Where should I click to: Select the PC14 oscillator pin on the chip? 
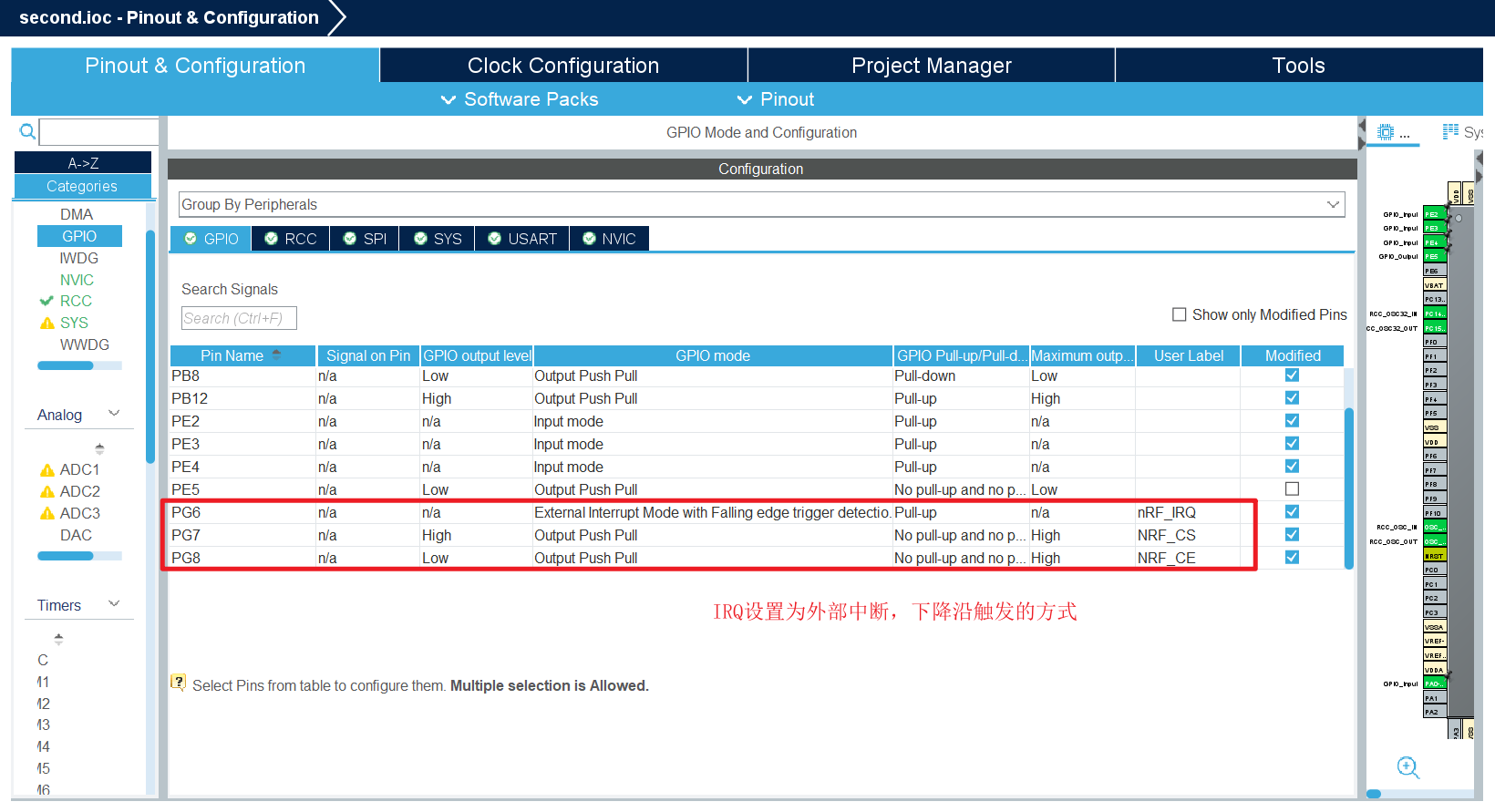[1434, 313]
